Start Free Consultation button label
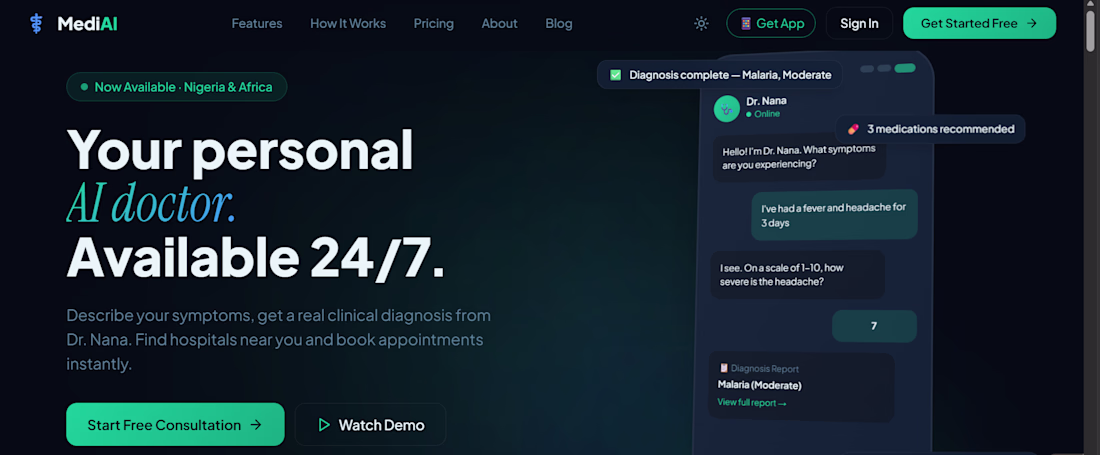This screenshot has width=1100, height=455. 164,425
